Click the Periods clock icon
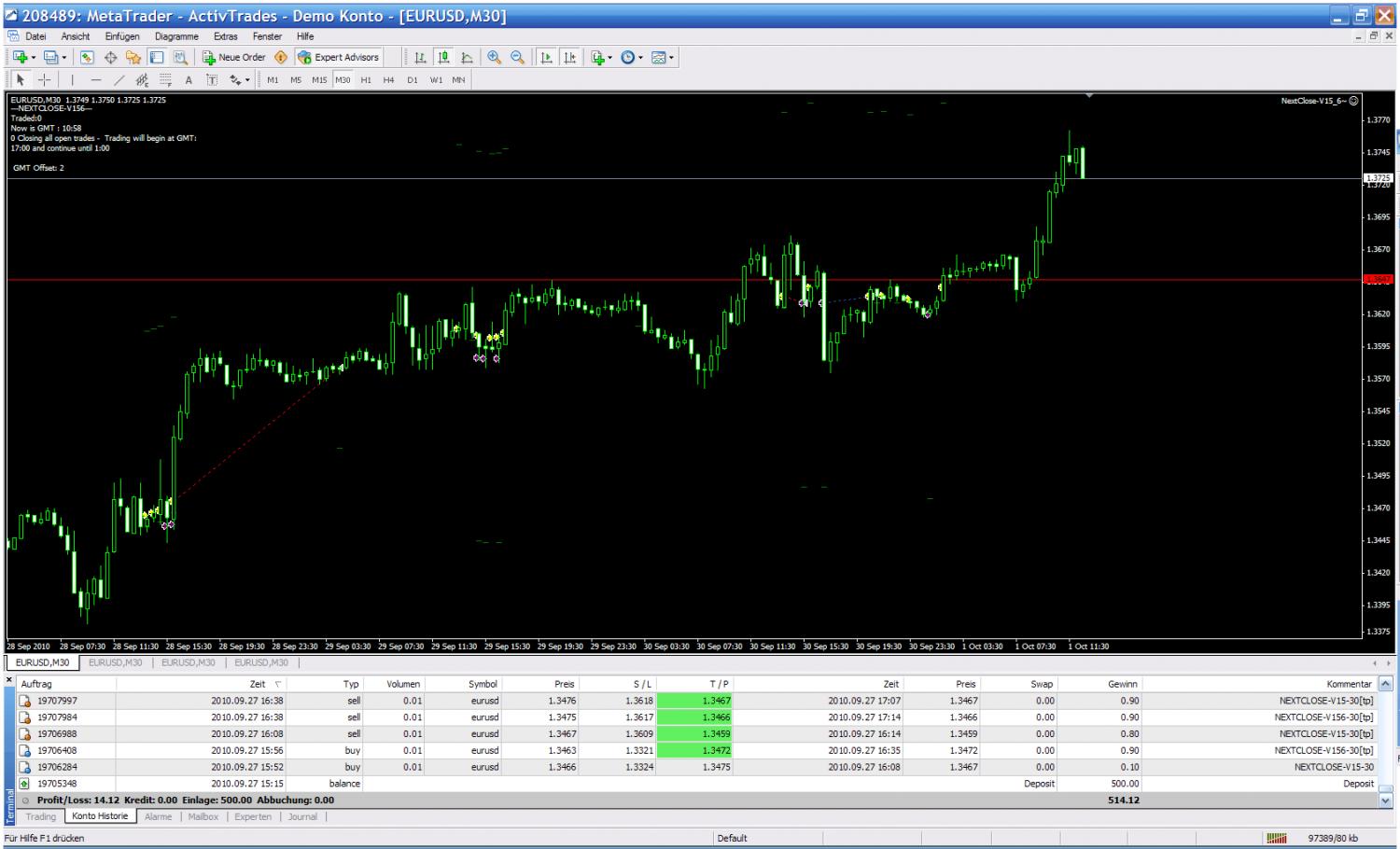This screenshot has width=1400, height=849. (x=627, y=57)
